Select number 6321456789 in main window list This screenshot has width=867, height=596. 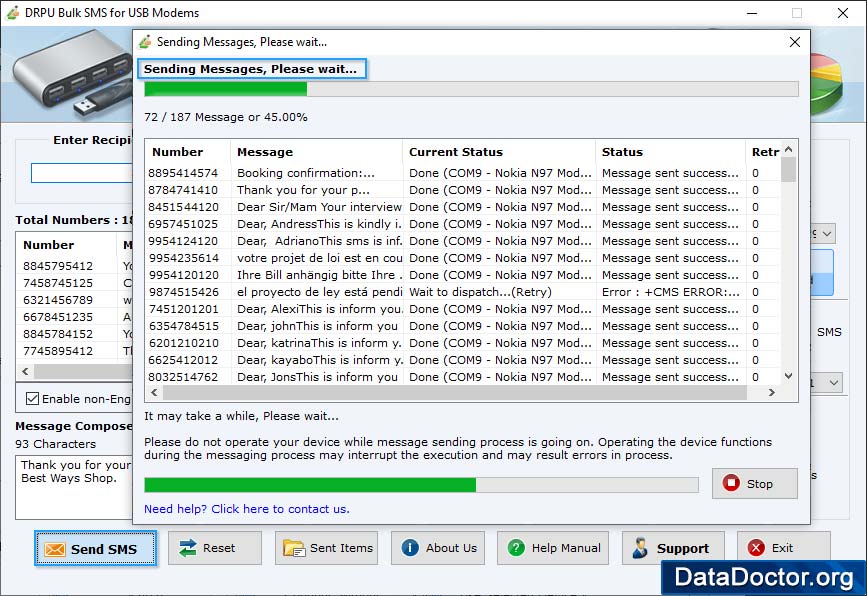pos(58,300)
